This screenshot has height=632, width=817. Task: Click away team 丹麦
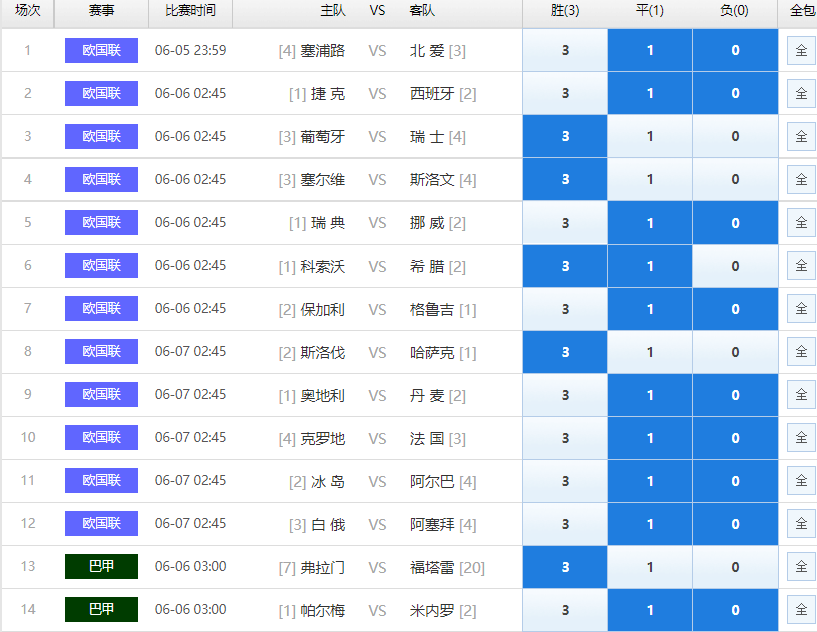click(427, 396)
